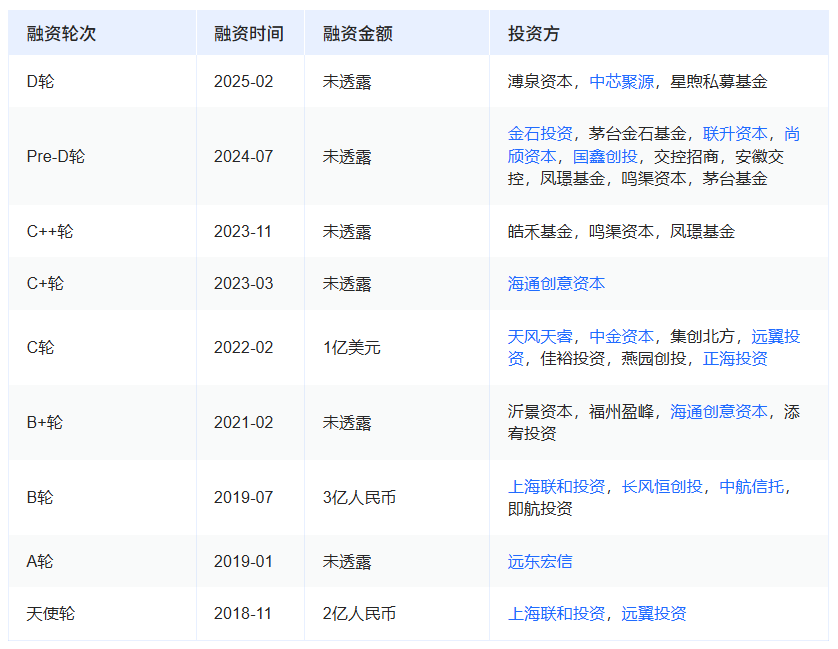Open the 长风恒创投 link

click(x=662, y=487)
